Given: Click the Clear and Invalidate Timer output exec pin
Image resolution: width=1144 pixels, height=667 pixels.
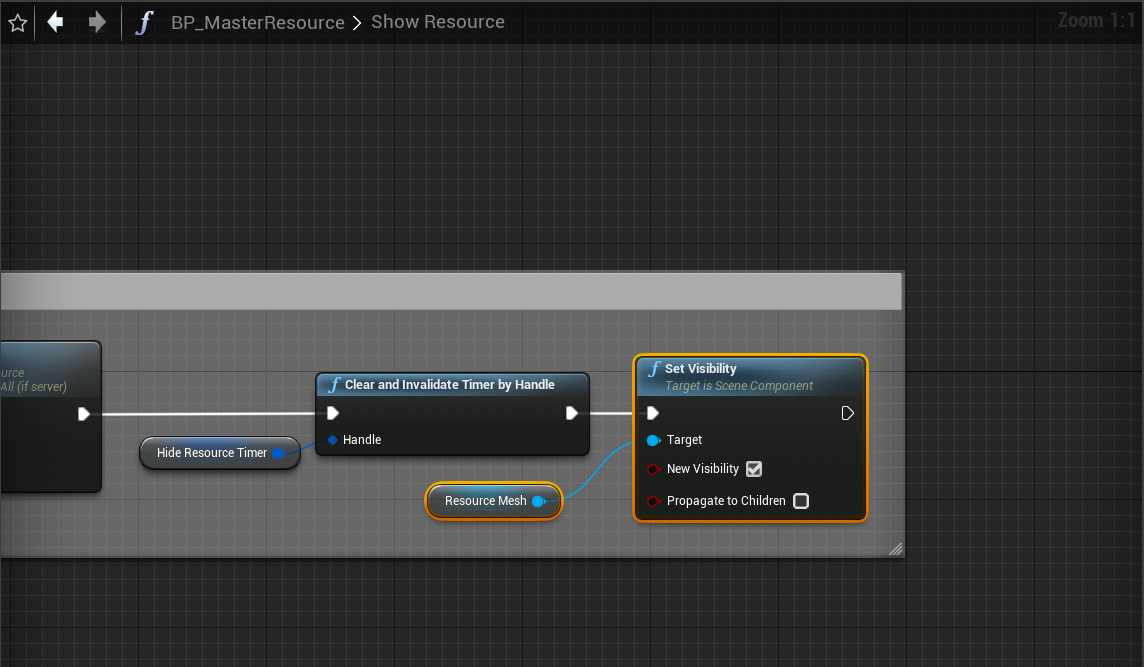Looking at the screenshot, I should pos(571,413).
